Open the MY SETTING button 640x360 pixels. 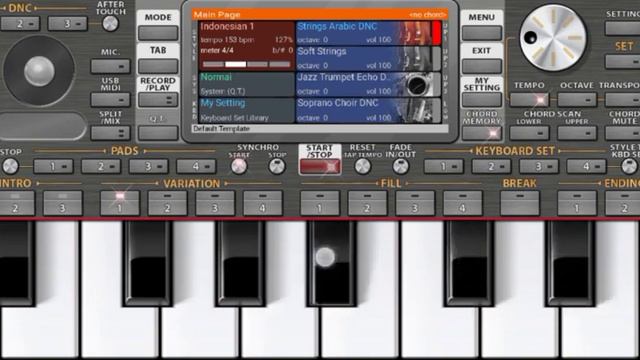click(482, 100)
